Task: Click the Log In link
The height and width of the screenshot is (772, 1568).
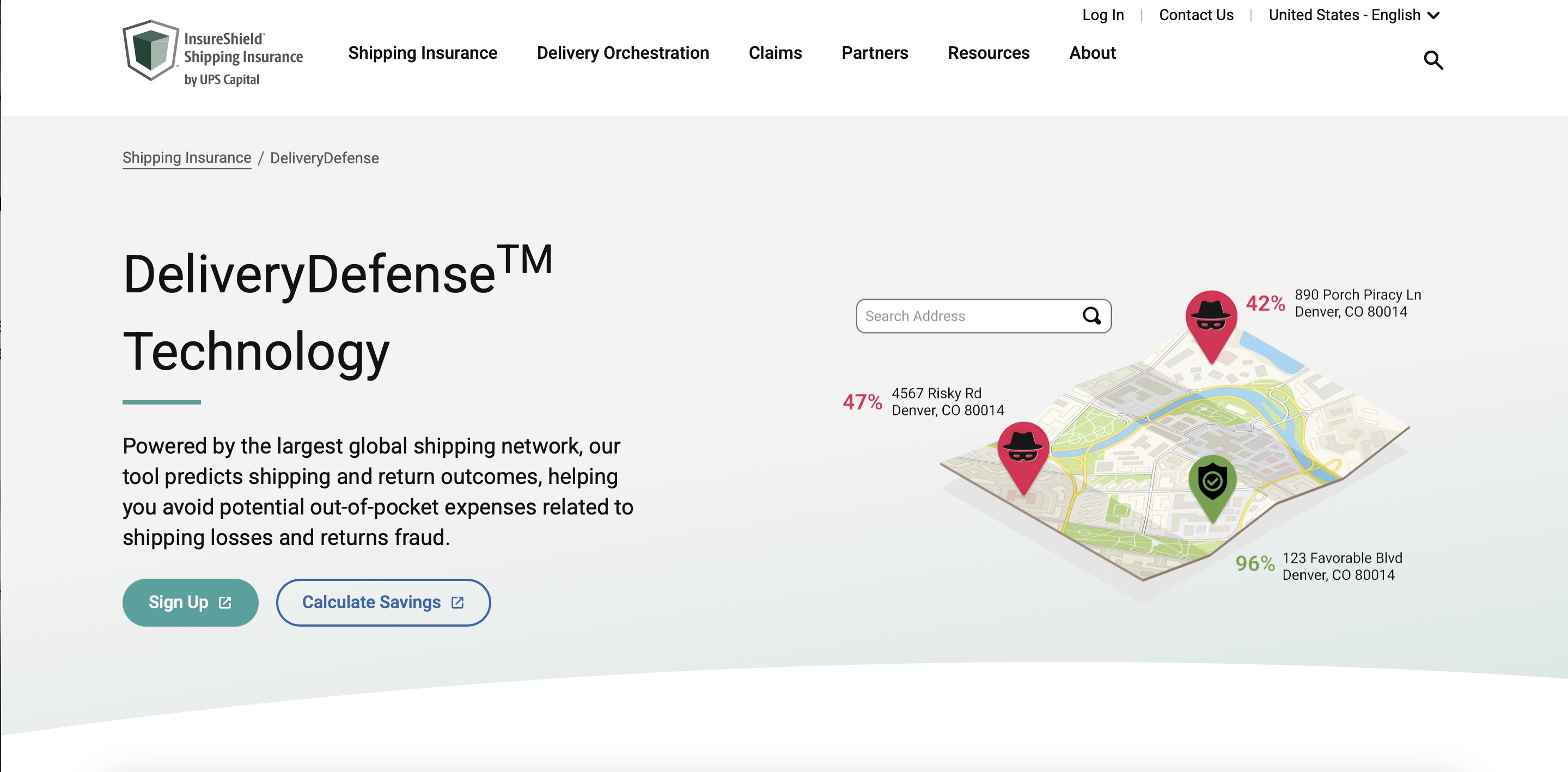Action: click(1102, 15)
